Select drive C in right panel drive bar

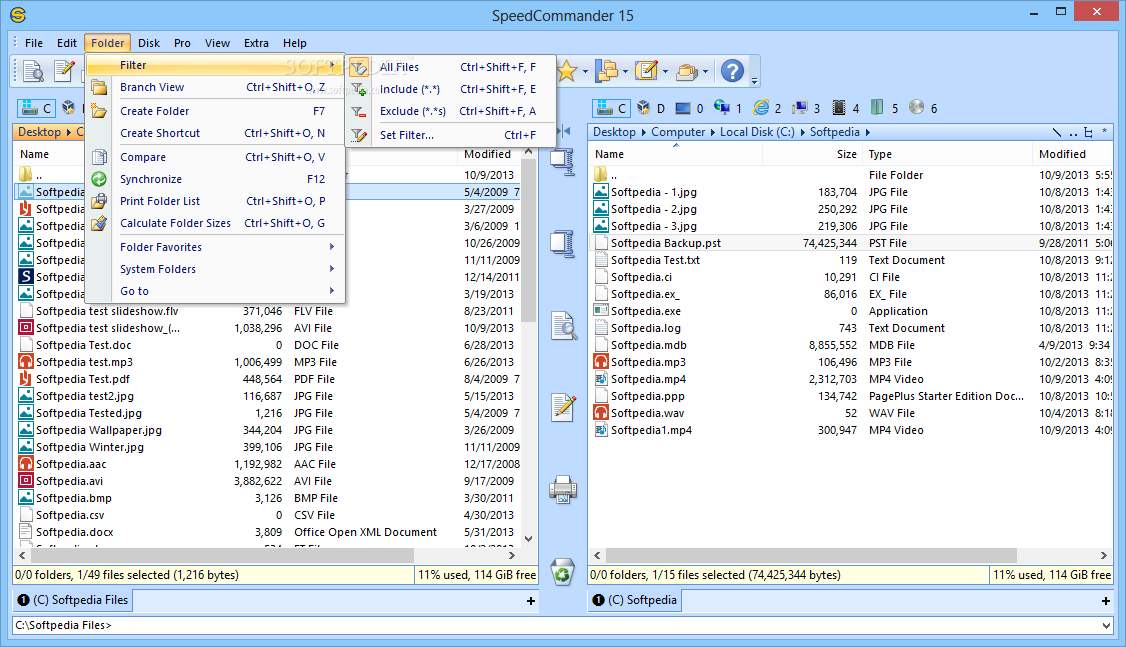tap(610, 108)
